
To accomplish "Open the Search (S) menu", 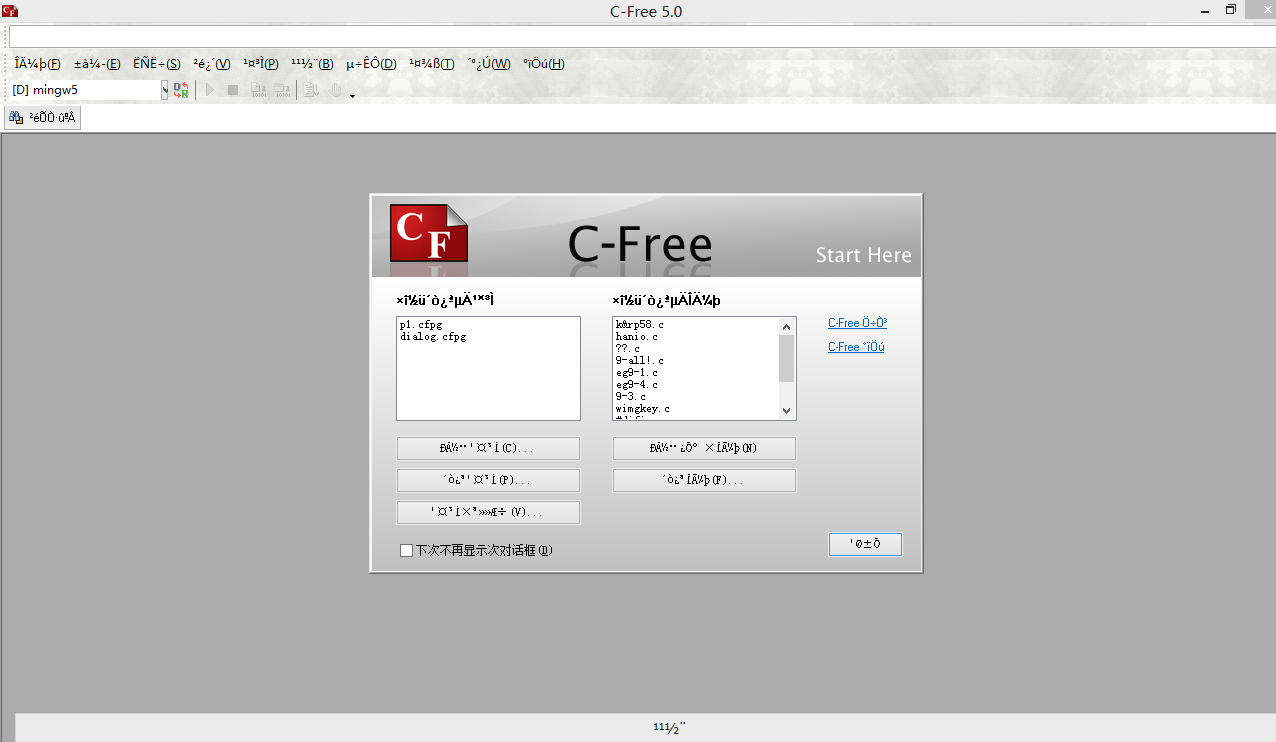I will (157, 64).
